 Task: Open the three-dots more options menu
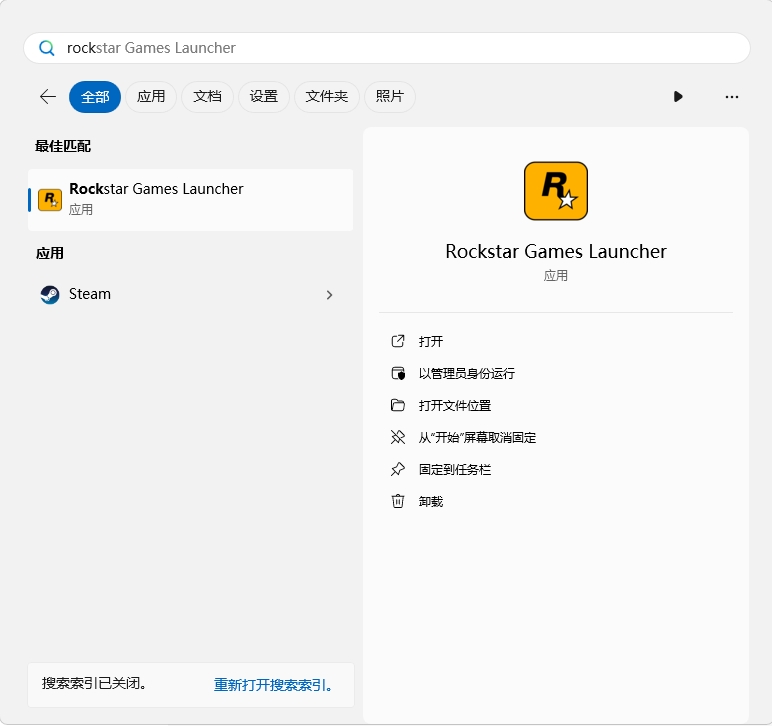(x=731, y=97)
